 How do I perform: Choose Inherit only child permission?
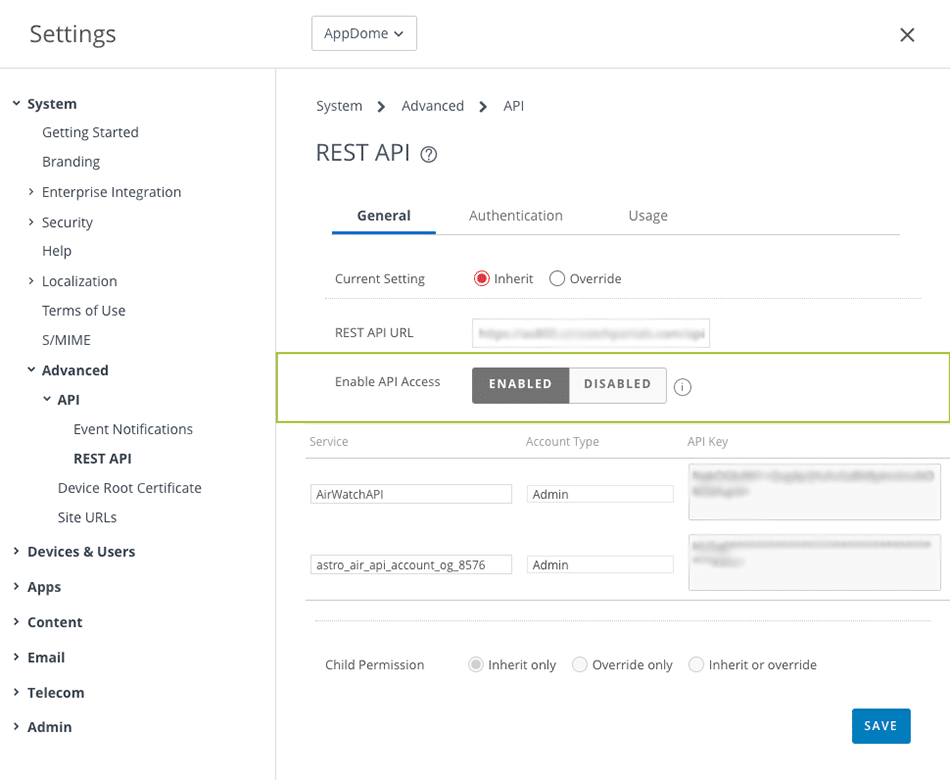[475, 664]
